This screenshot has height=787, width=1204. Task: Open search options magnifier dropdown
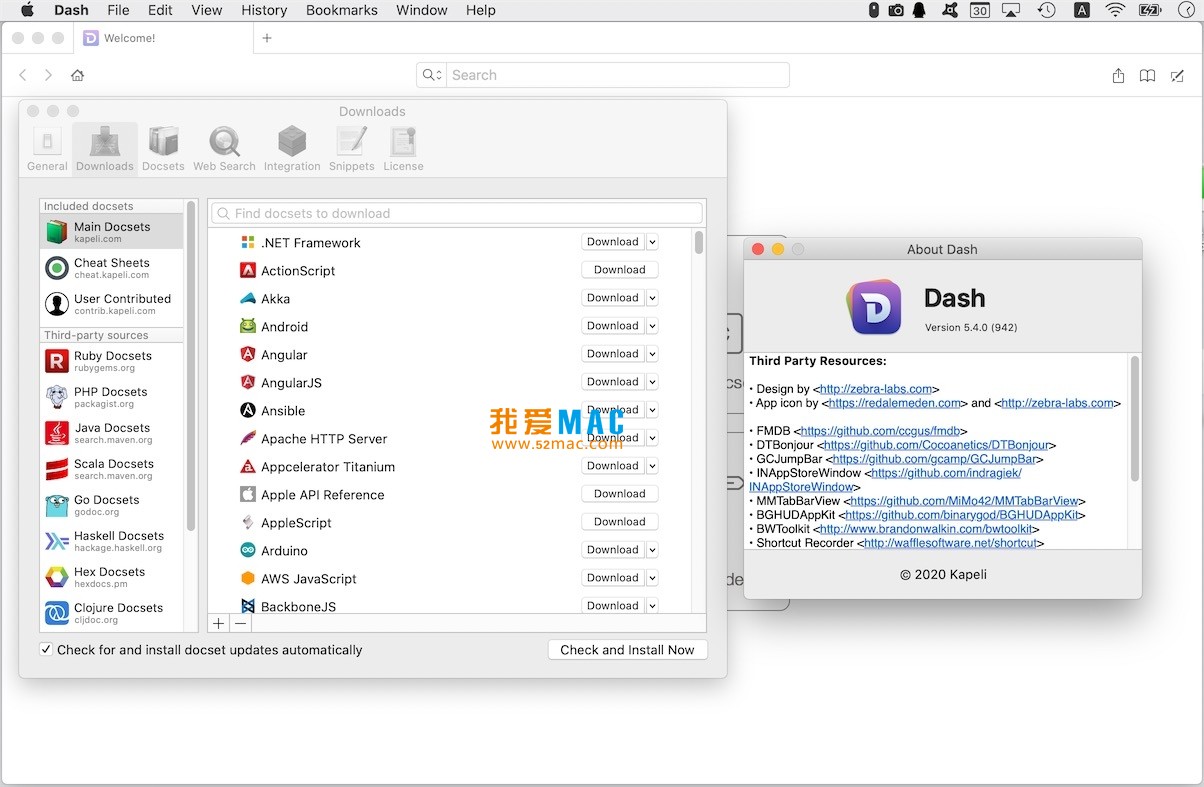[x=432, y=75]
